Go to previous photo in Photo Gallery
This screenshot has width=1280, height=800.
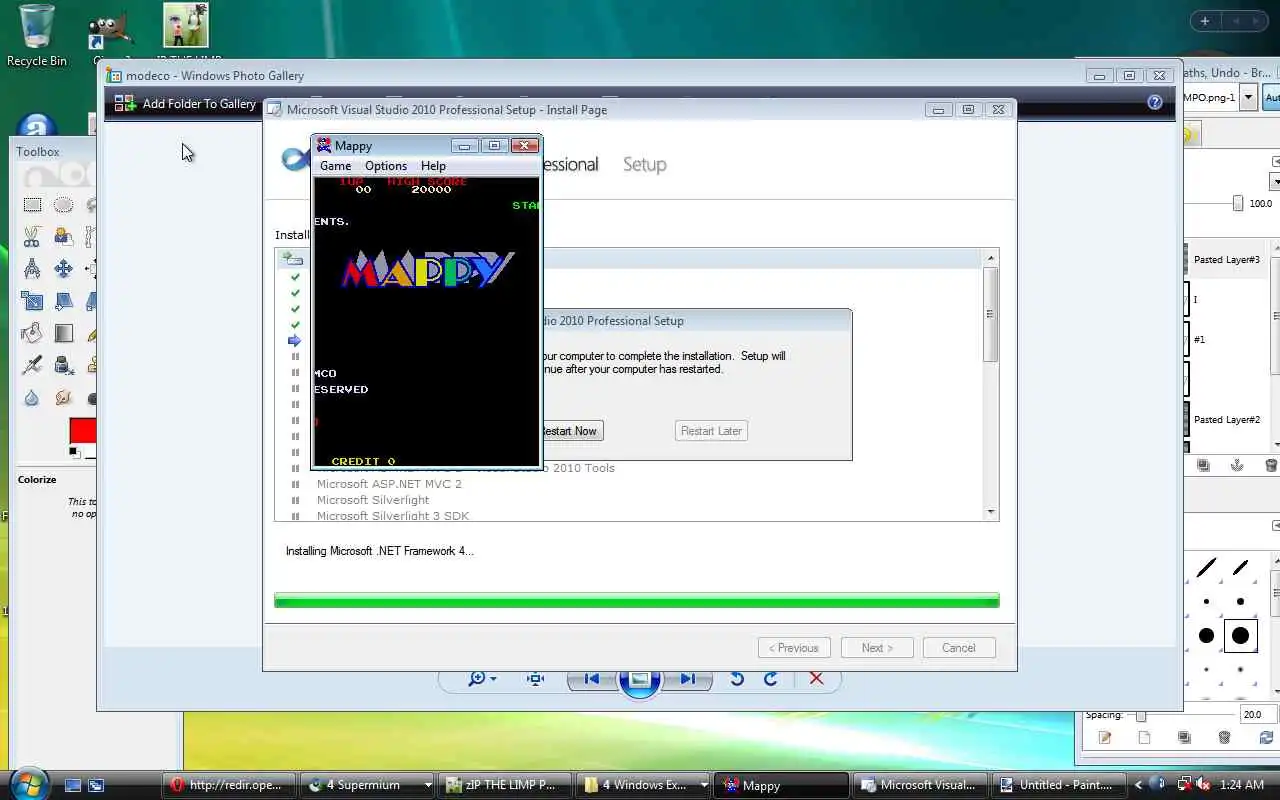tap(592, 679)
